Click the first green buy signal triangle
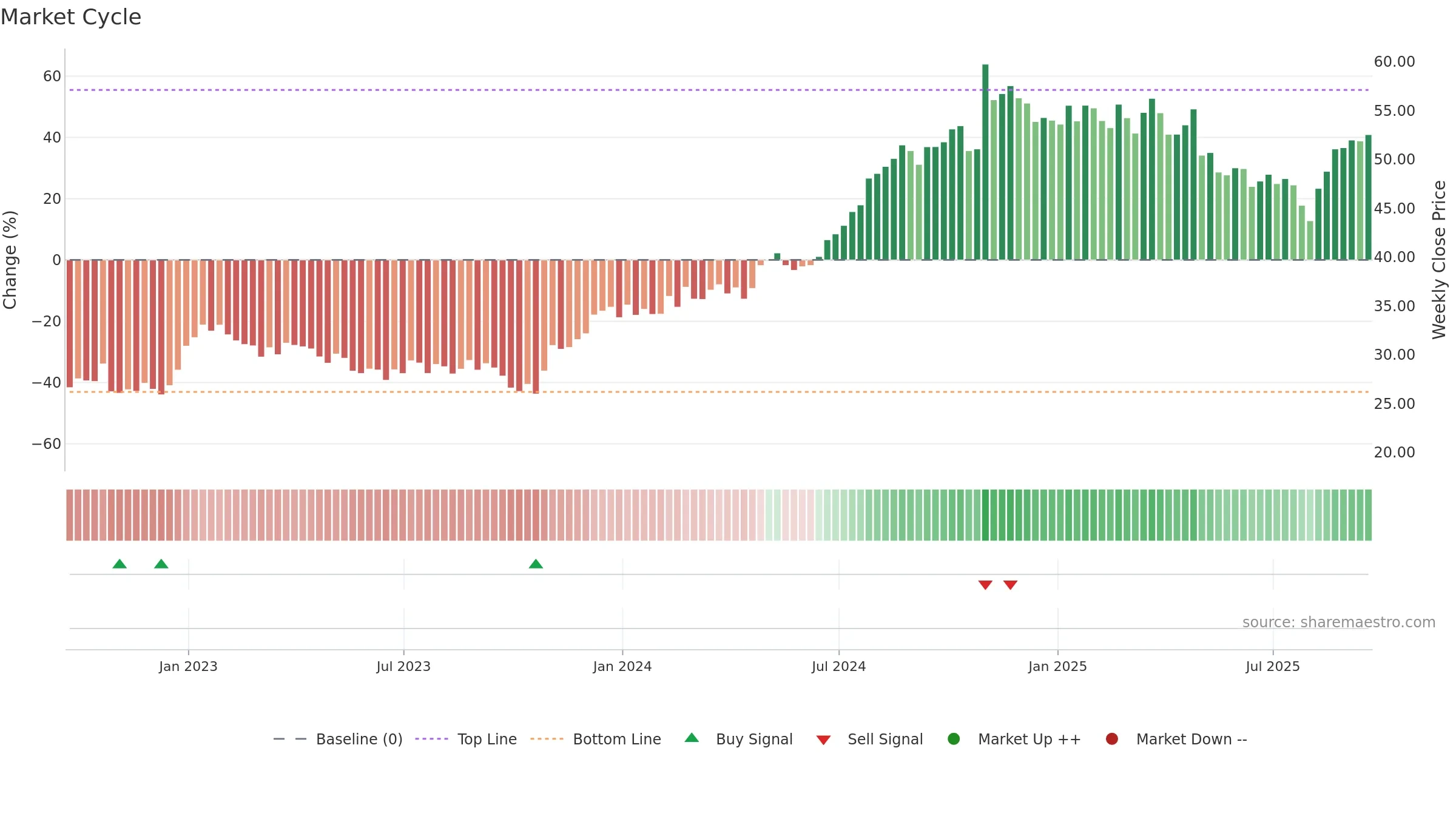 [120, 564]
